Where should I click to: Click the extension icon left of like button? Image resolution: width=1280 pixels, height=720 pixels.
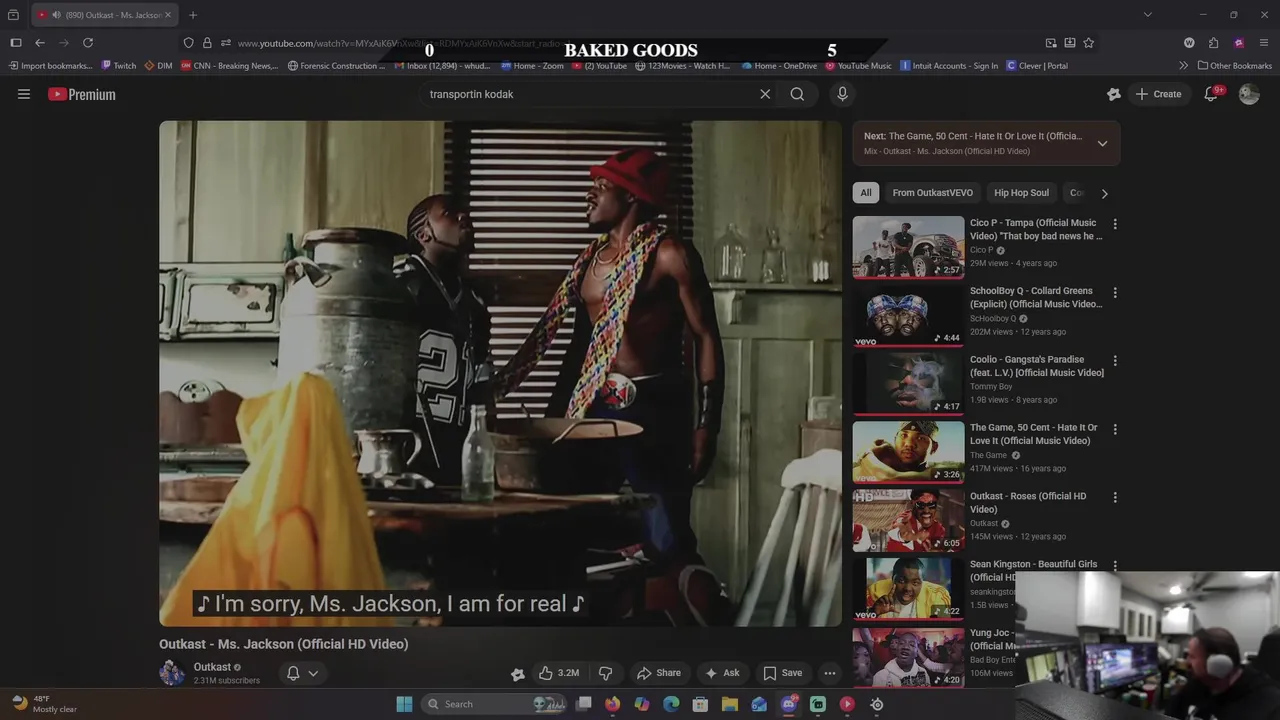(x=518, y=674)
